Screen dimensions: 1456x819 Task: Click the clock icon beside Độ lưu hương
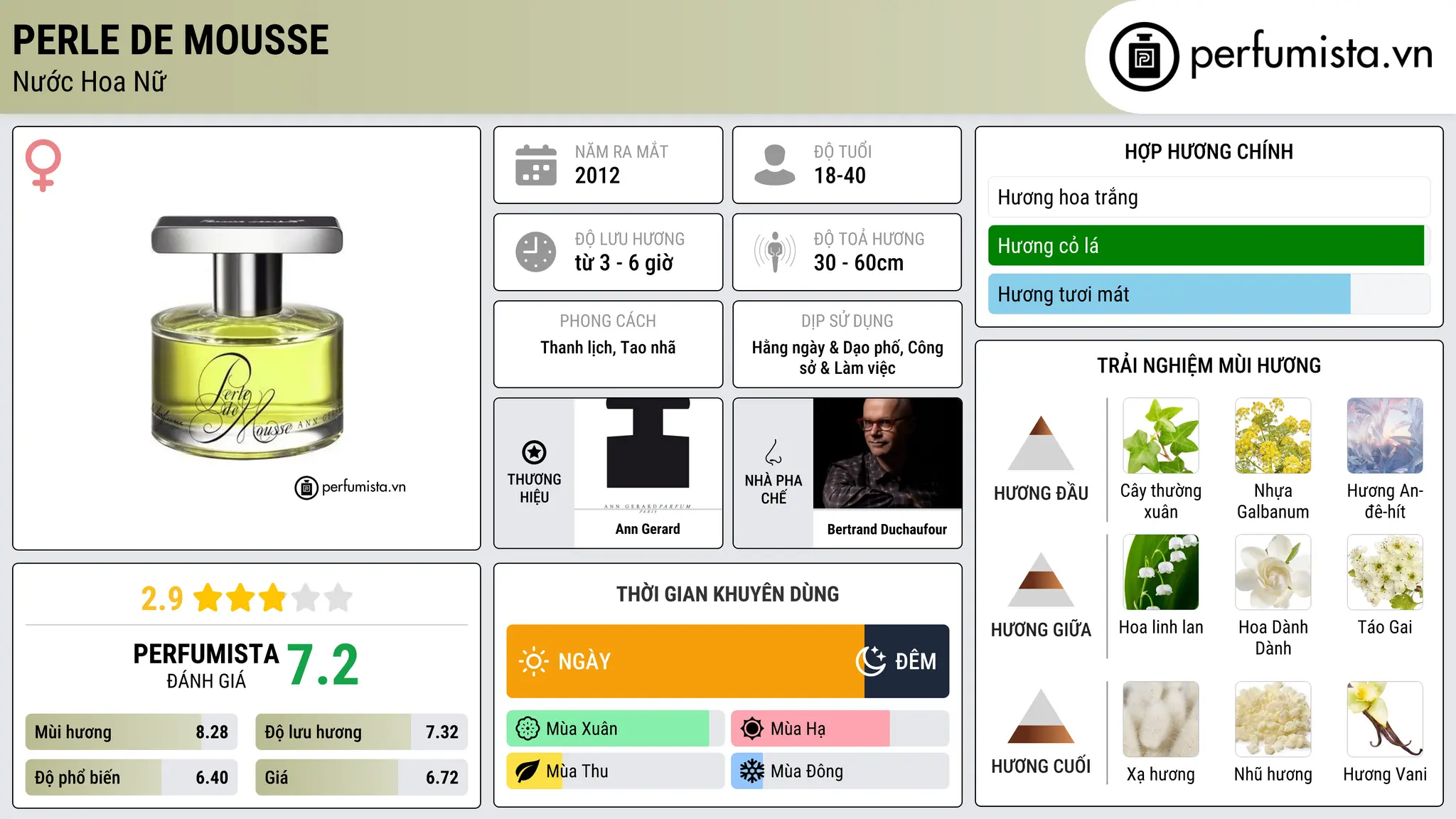(x=536, y=252)
